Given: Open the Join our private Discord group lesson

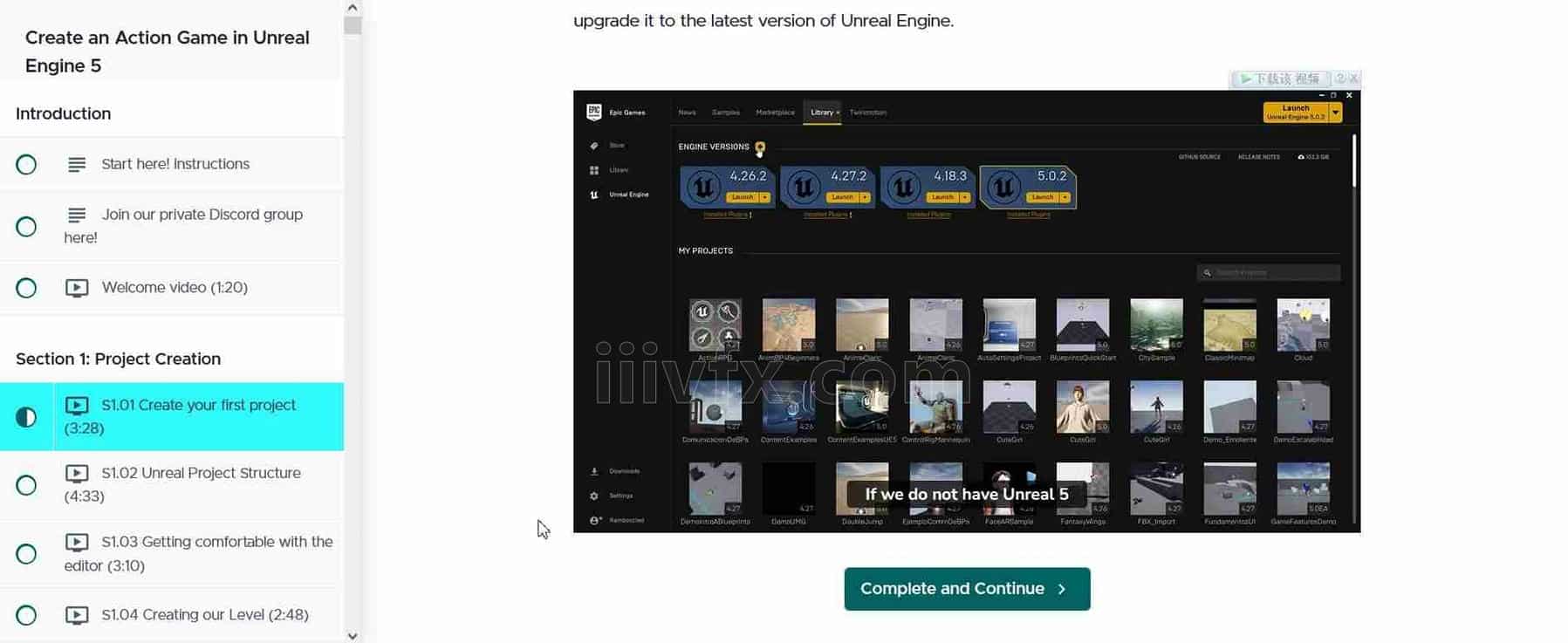Looking at the screenshot, I should pyautogui.click(x=172, y=226).
